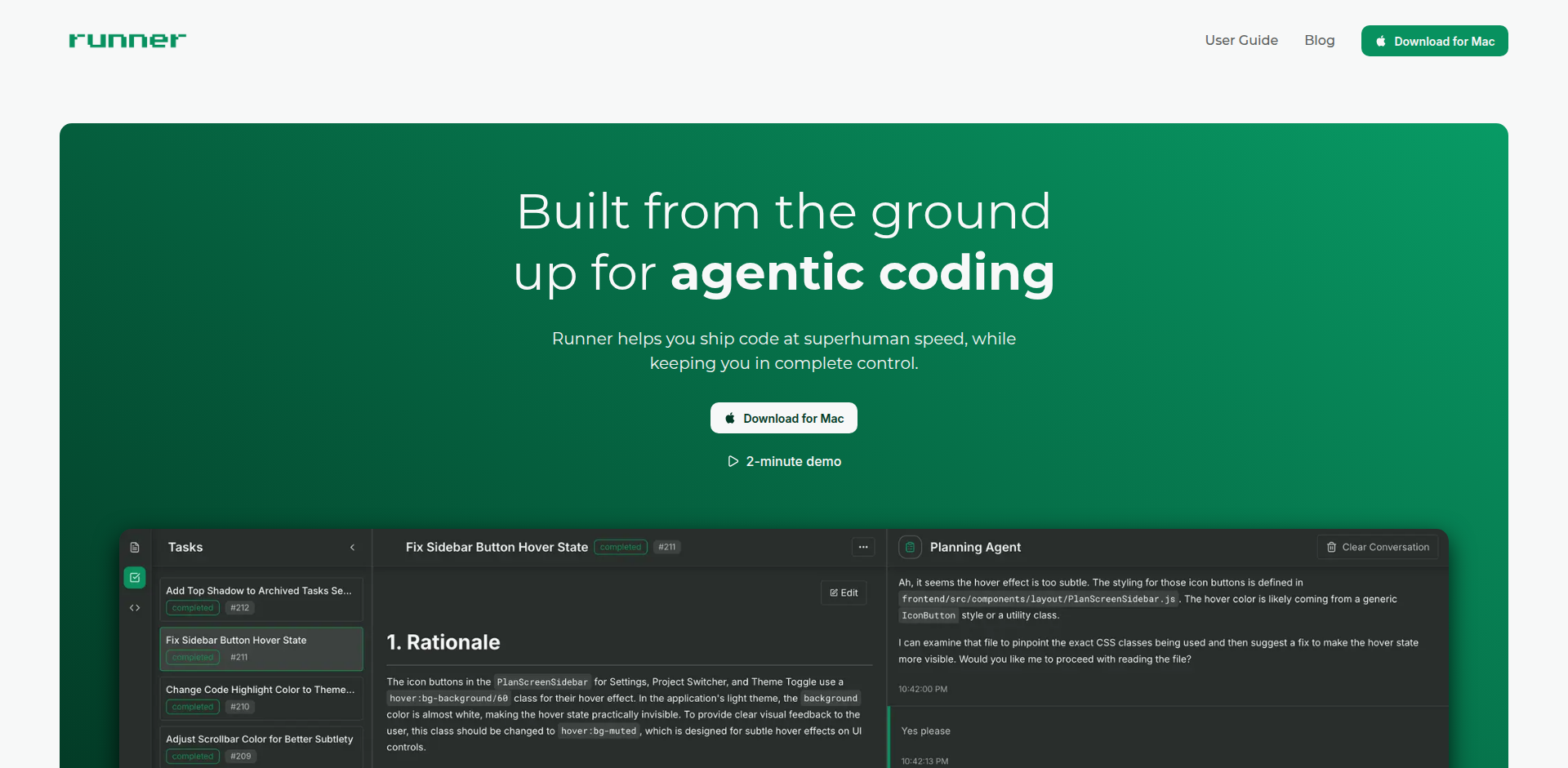This screenshot has width=1568, height=768.
Task: Click the document icon in app sidebar
Action: coord(135,548)
